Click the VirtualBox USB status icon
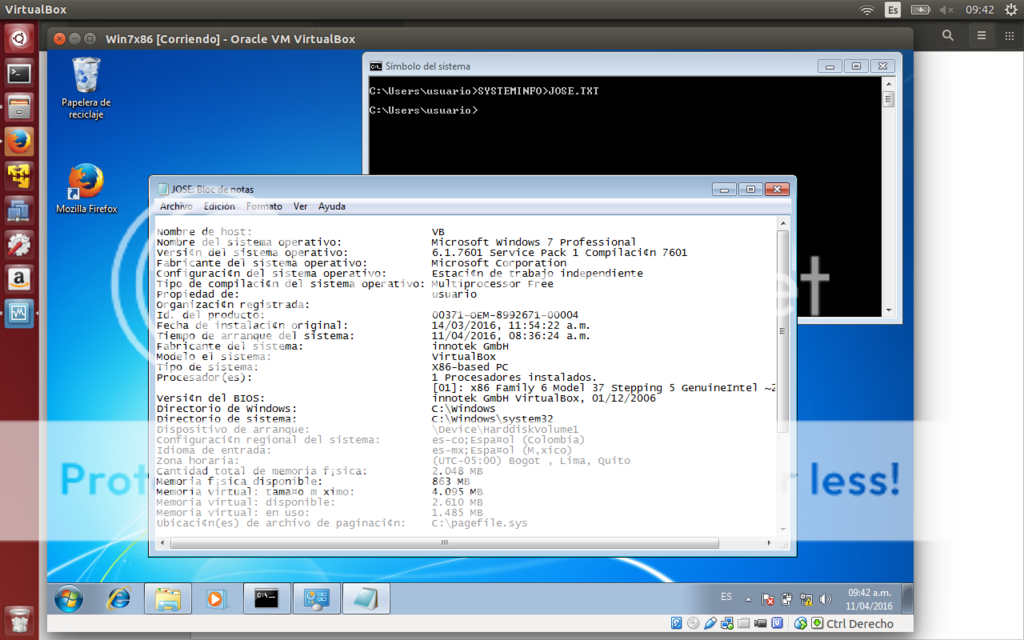Viewport: 1024px width, 640px height. (x=711, y=624)
